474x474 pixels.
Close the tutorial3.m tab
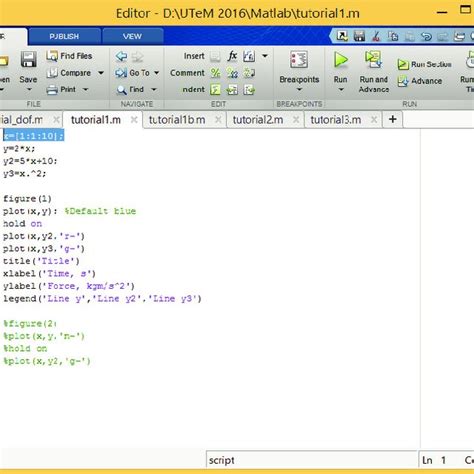coord(374,119)
